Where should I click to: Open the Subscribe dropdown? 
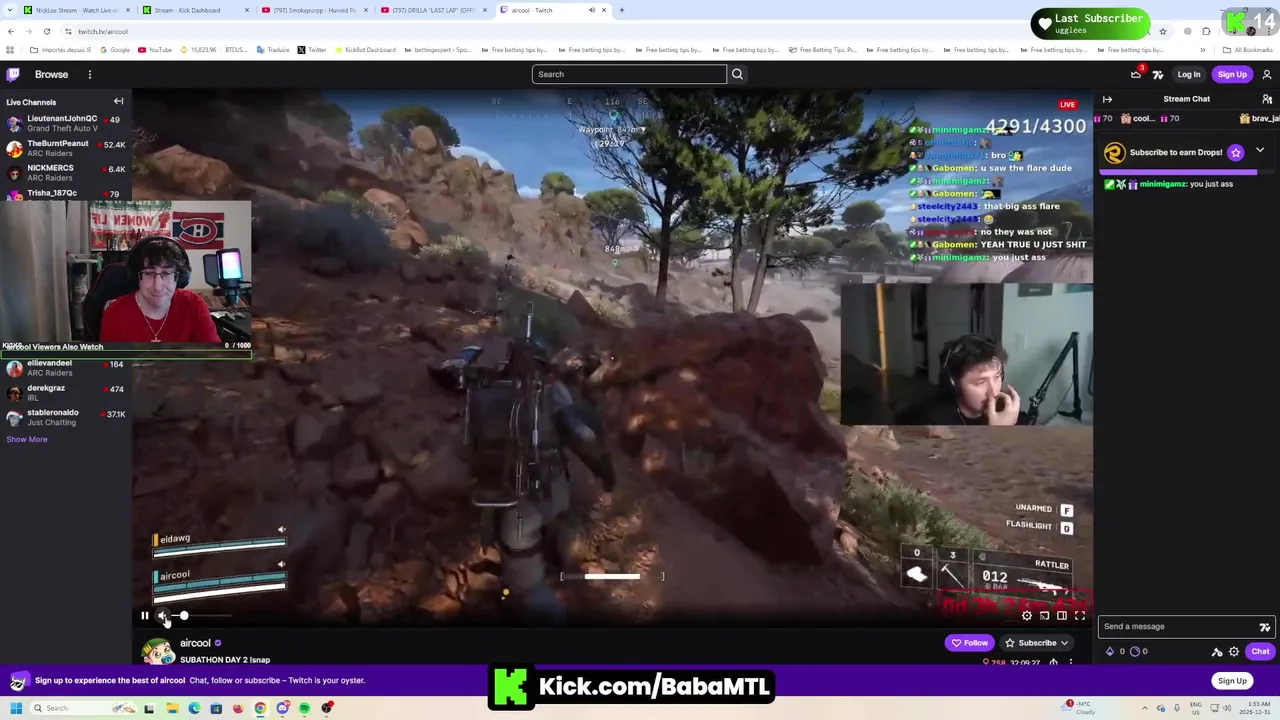pyautogui.click(x=1037, y=643)
